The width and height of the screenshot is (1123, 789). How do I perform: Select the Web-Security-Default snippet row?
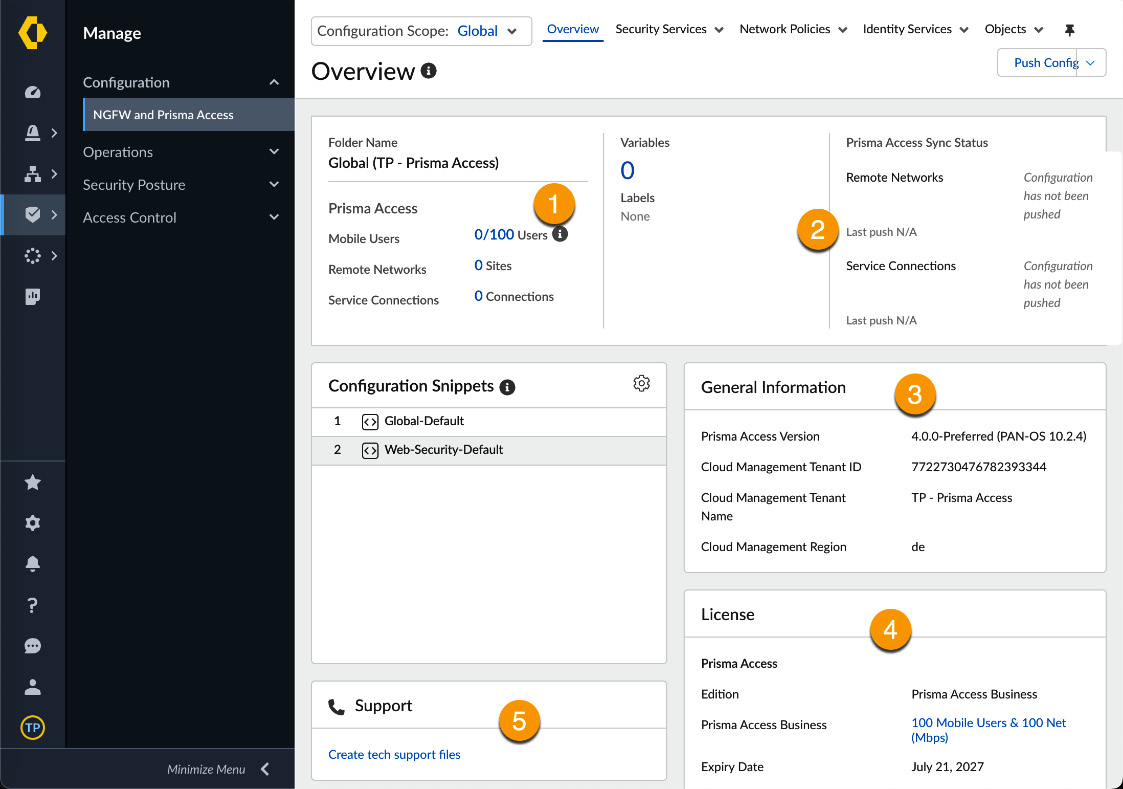pyautogui.click(x=488, y=450)
